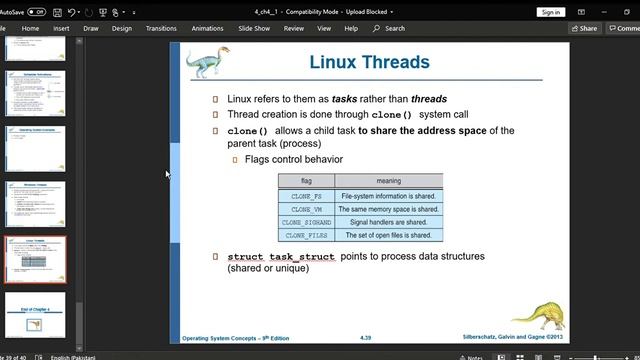The height and width of the screenshot is (360, 640).
Task: Select the currently highlighted Linux Threads thumbnail
Action: coord(36,260)
